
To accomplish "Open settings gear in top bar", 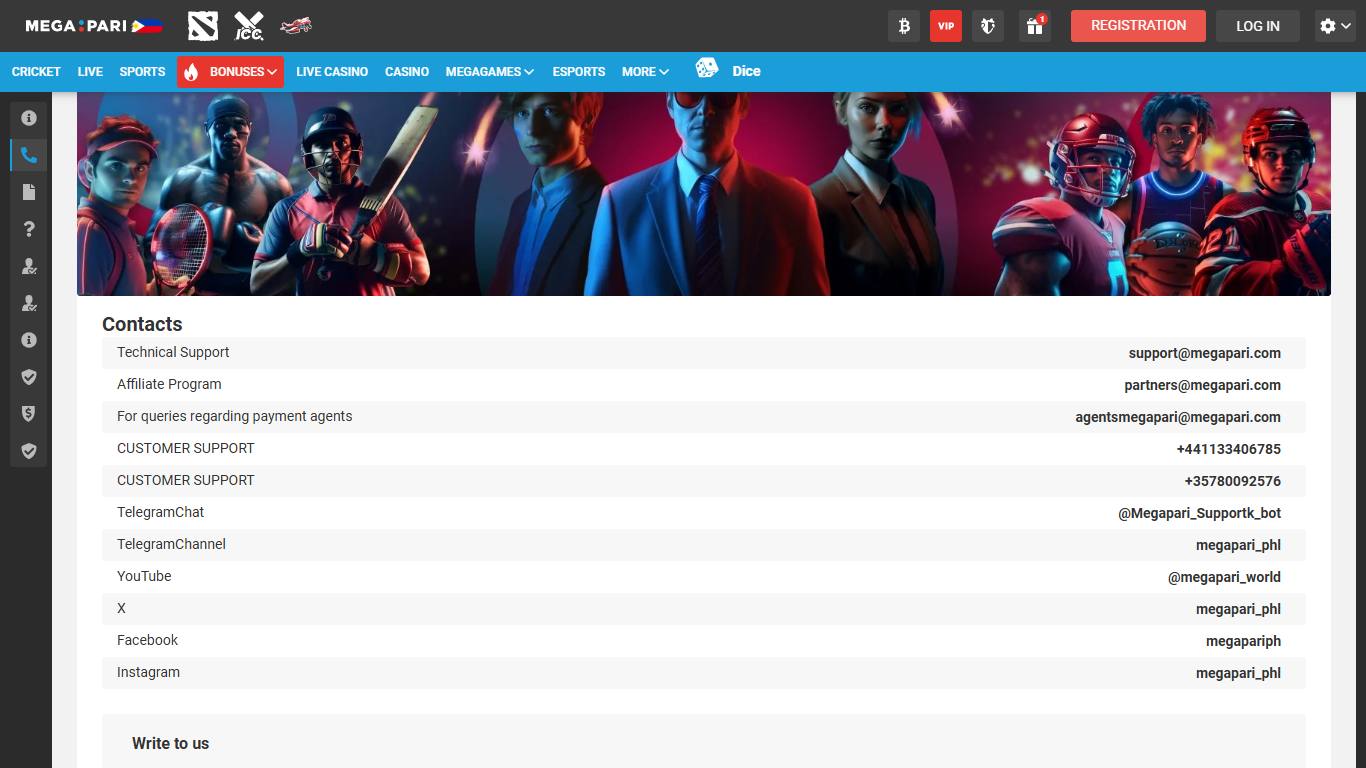I will coord(1336,26).
